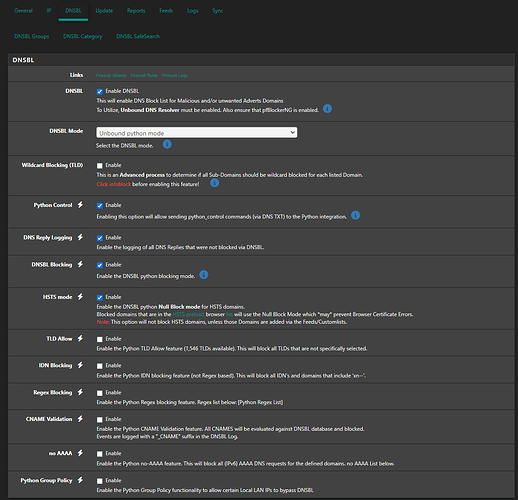Check the TLD Allow Enable checkbox
Image resolution: width=518 pixels, height=500 pixels.
tap(100, 339)
